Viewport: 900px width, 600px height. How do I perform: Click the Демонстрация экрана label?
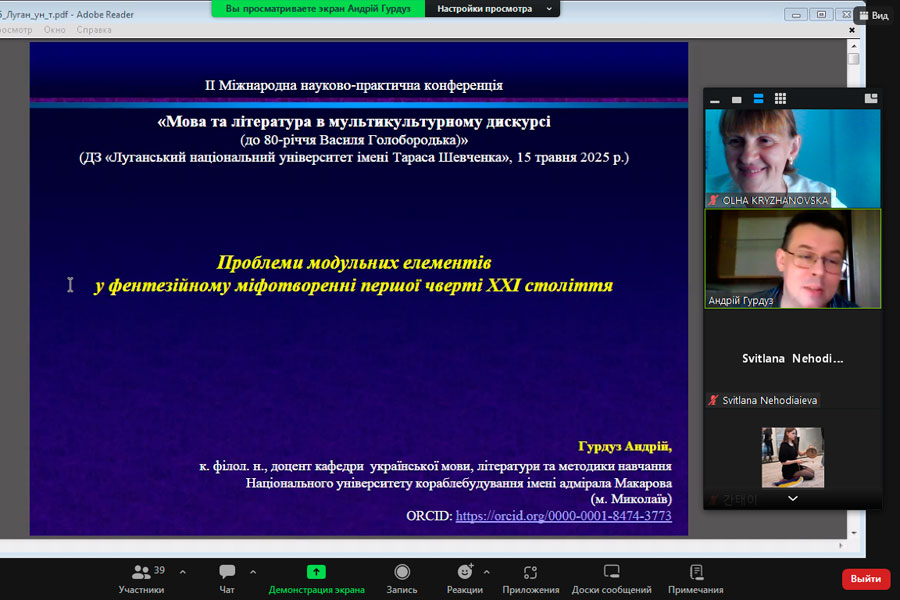click(316, 590)
